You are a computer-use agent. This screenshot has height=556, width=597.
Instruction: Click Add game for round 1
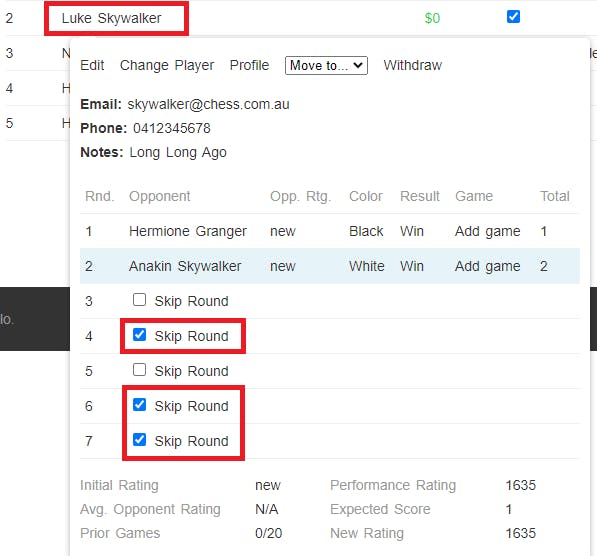coord(487,231)
